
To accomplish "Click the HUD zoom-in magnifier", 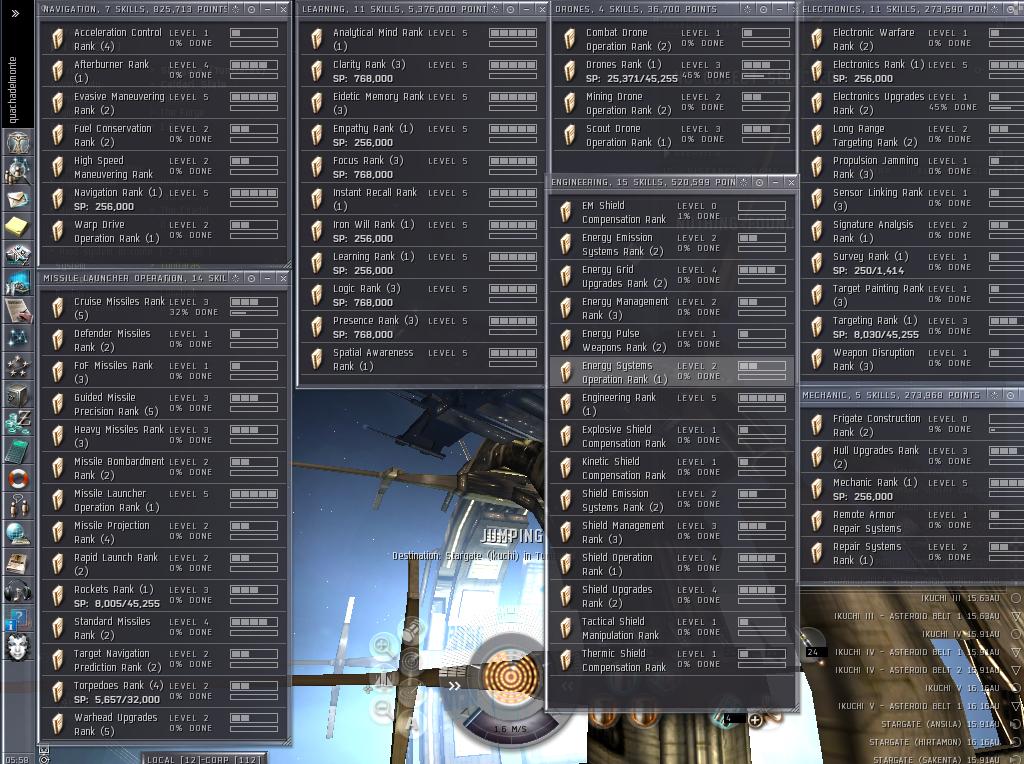I will 383,647.
